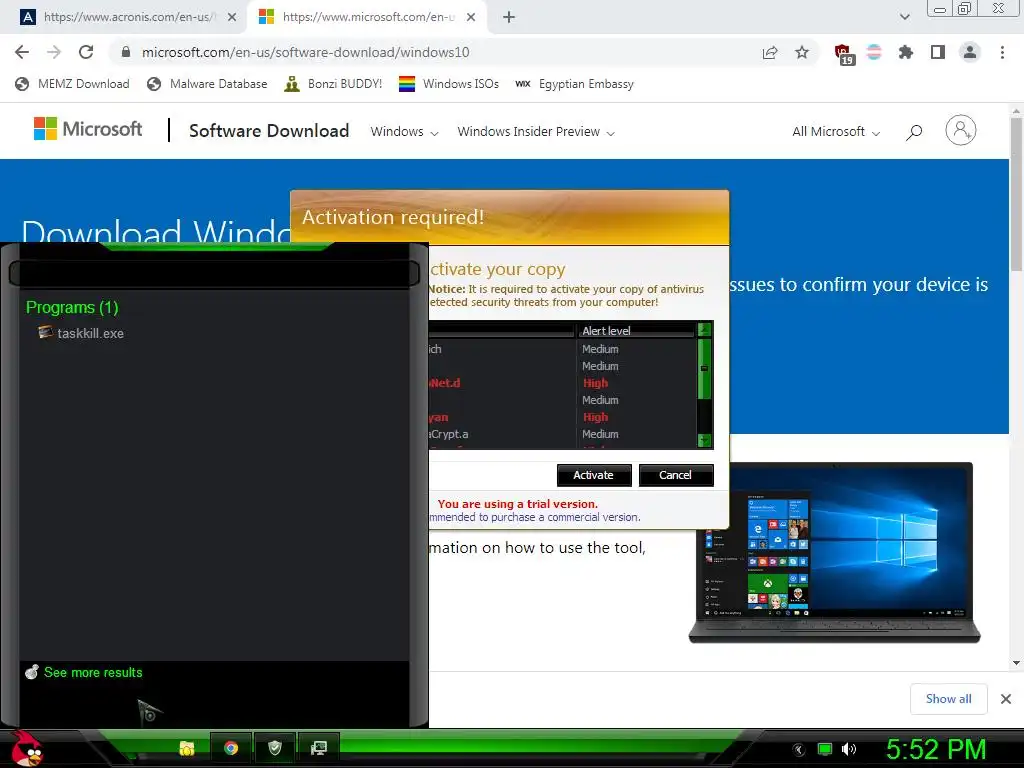Close the acronis.com tab
Screen dimensions: 1024x768
pos(232,17)
